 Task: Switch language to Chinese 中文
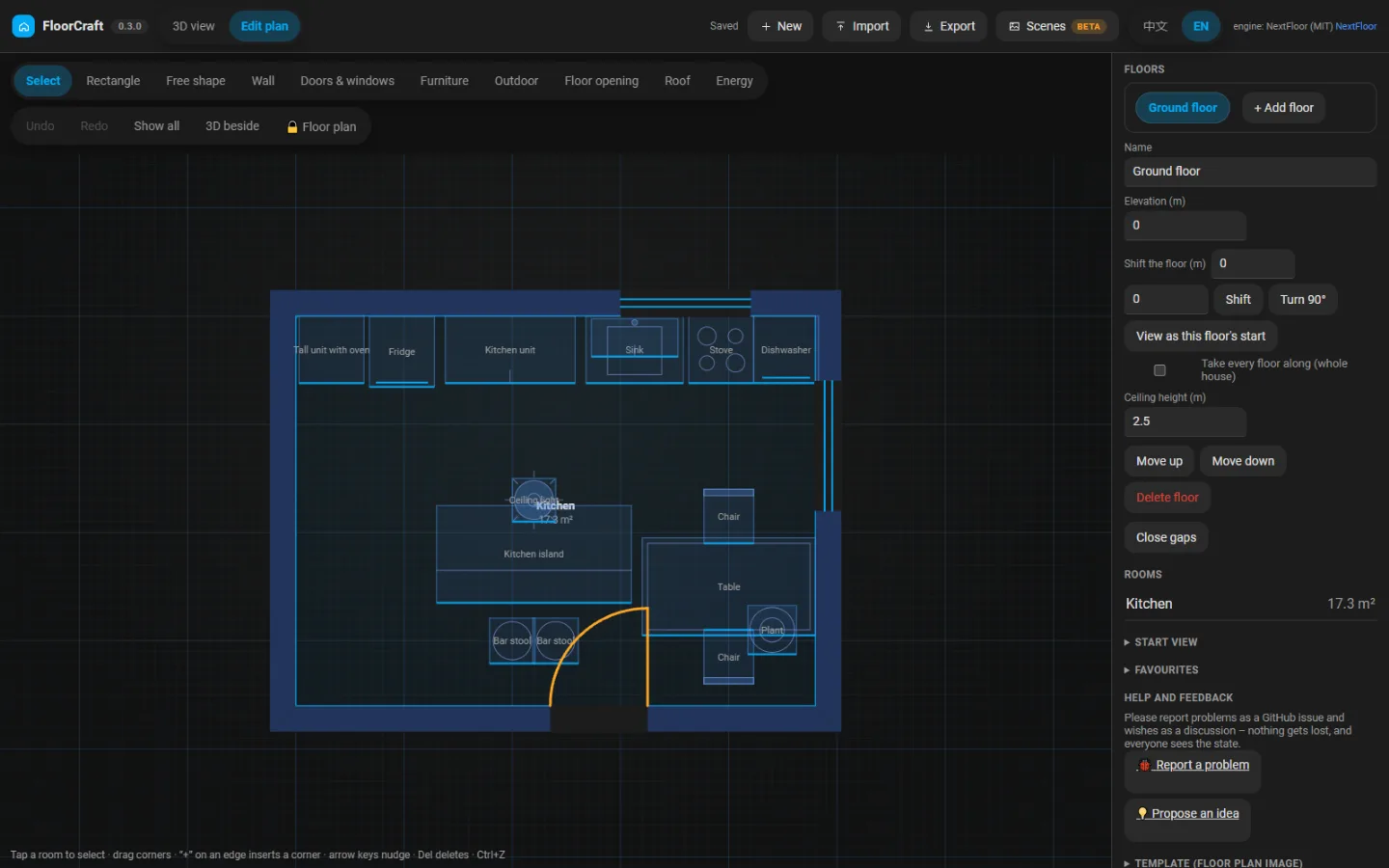[1155, 26]
